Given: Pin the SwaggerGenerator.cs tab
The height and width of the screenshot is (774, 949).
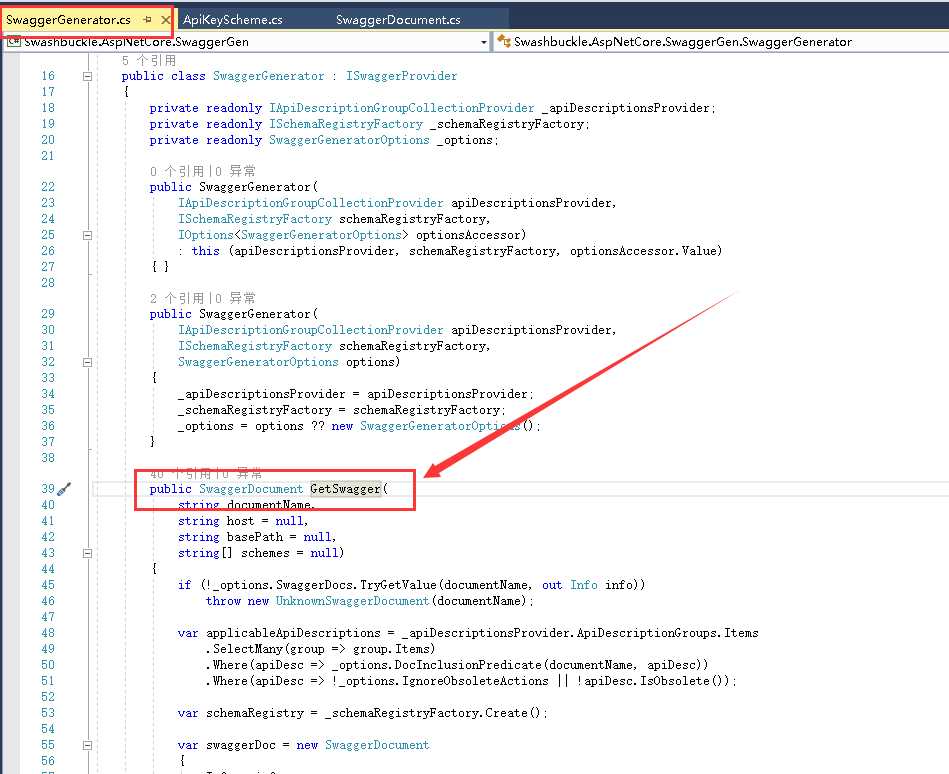Looking at the screenshot, I should [x=148, y=20].
